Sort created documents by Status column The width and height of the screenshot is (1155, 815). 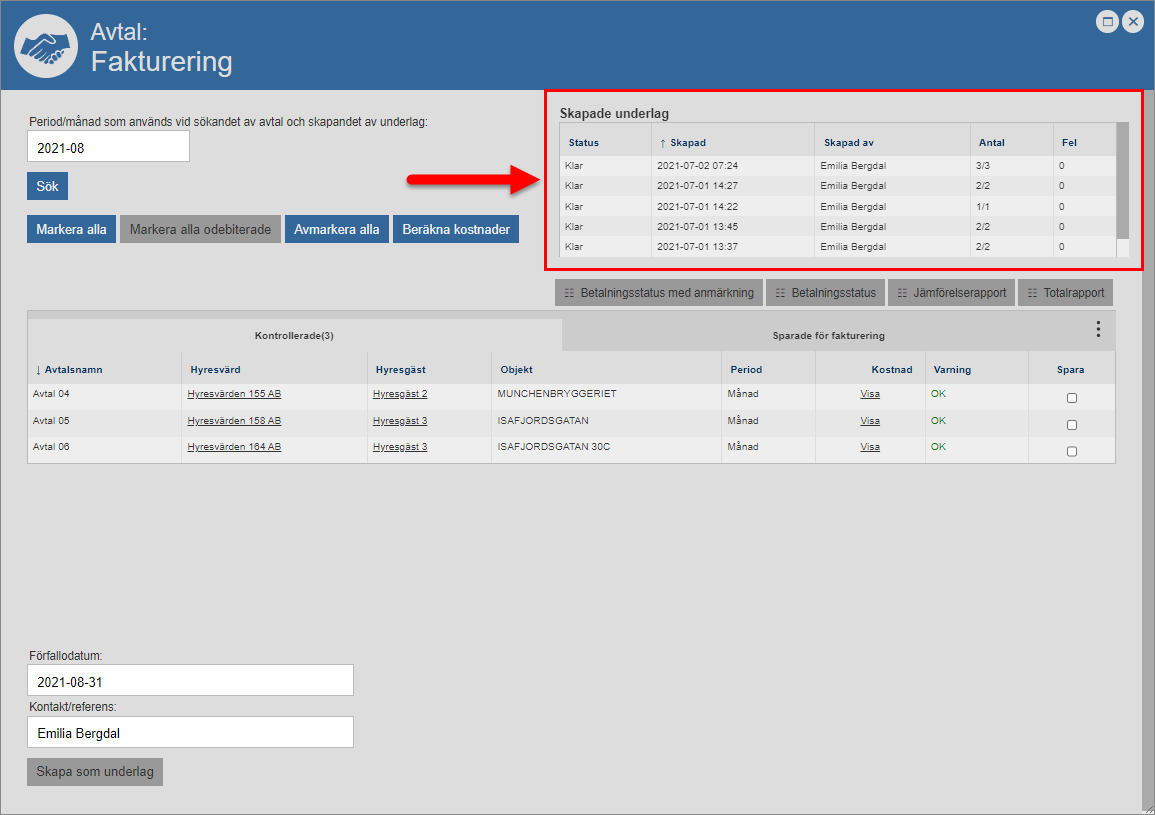(584, 143)
